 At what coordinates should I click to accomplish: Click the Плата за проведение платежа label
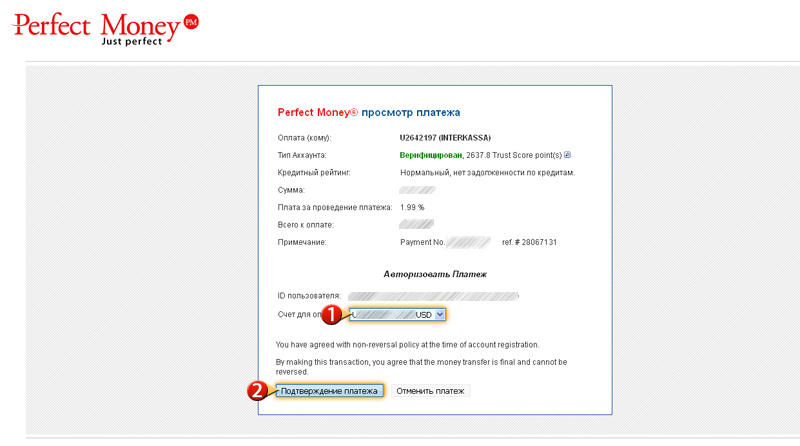click(335, 207)
